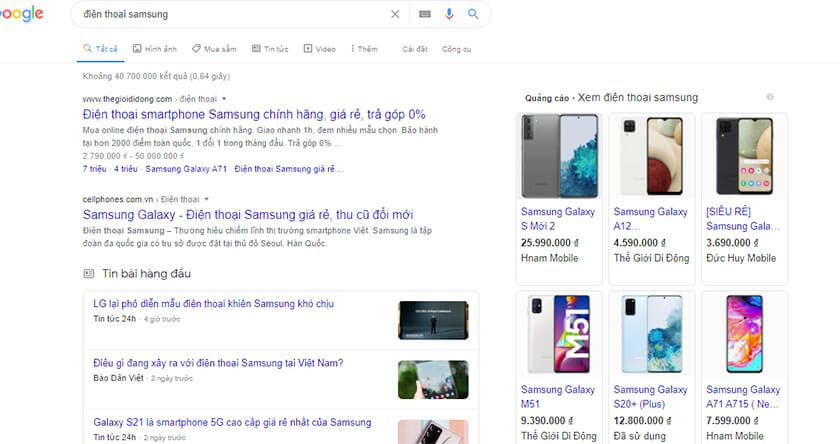
Task: Click the [SIÊU RẺ] Samsung Galaxy ad title
Action: pyautogui.click(x=743, y=219)
